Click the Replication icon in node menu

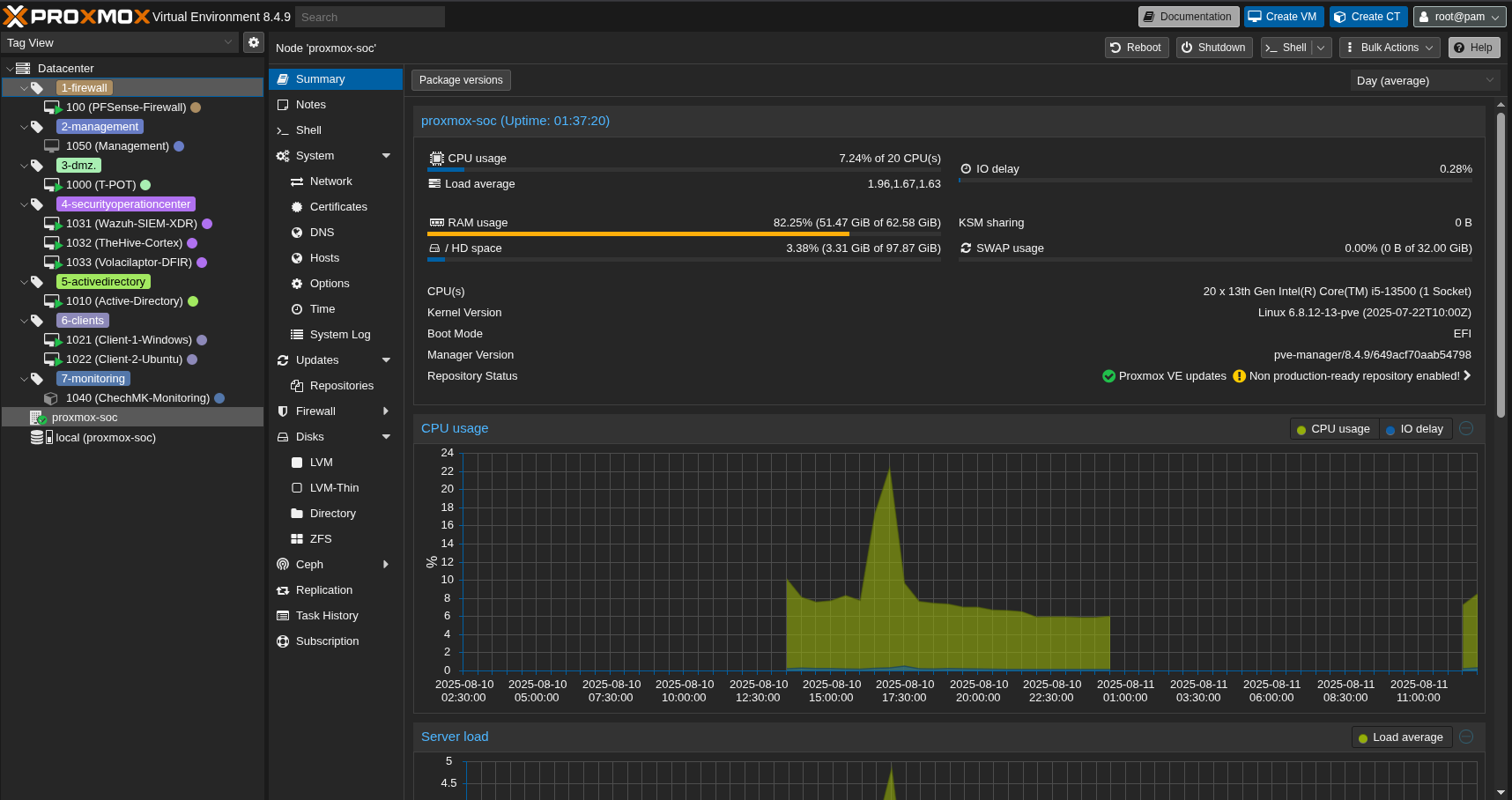coord(283,590)
